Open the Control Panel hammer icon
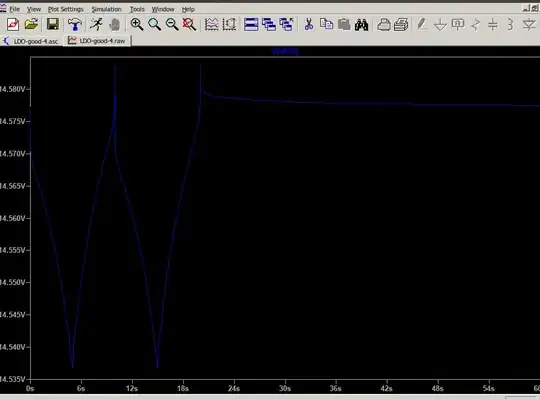The height and width of the screenshot is (399, 540). click(74, 24)
